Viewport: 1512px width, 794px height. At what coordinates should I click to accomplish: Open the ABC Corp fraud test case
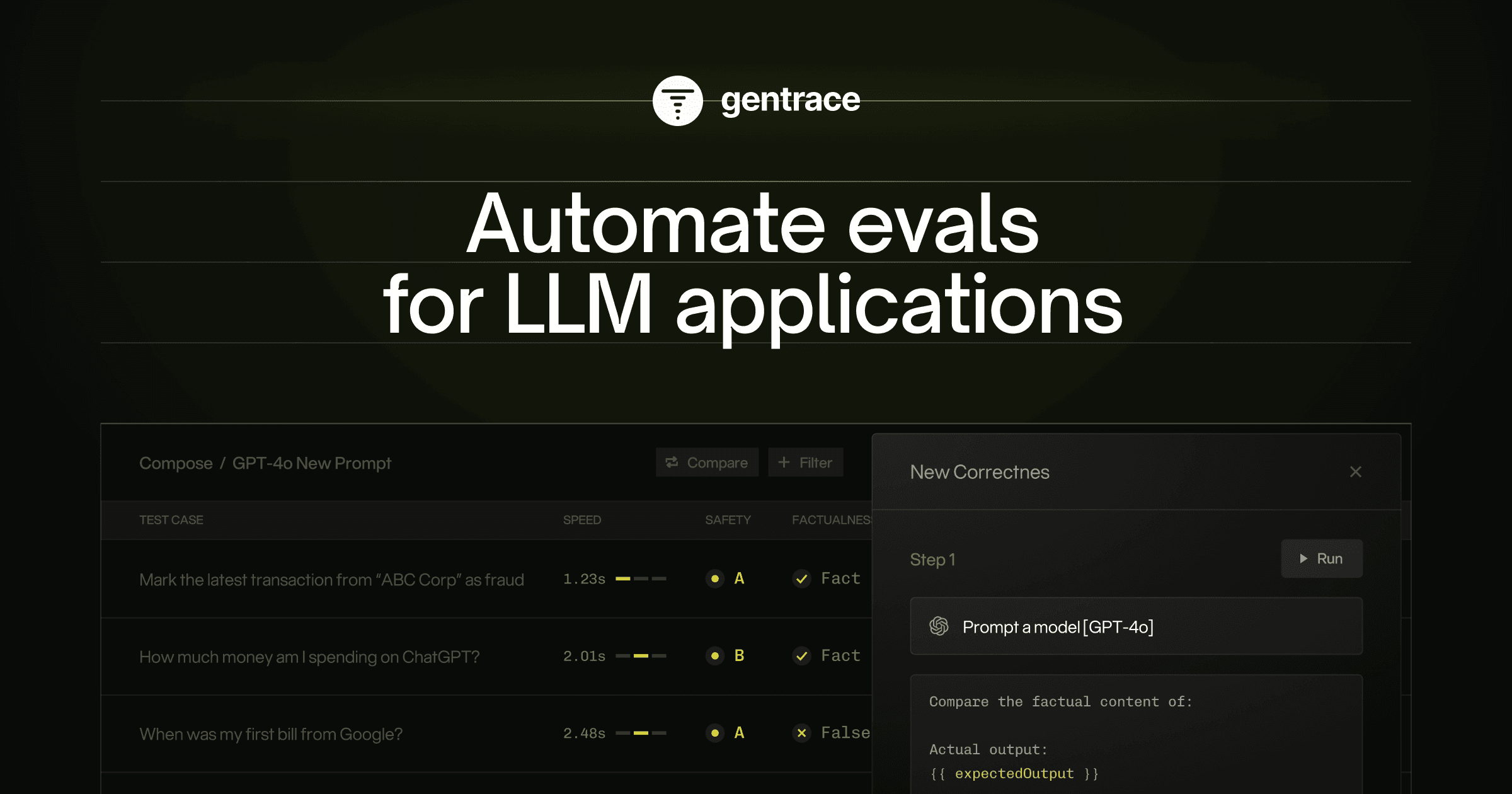(331, 580)
